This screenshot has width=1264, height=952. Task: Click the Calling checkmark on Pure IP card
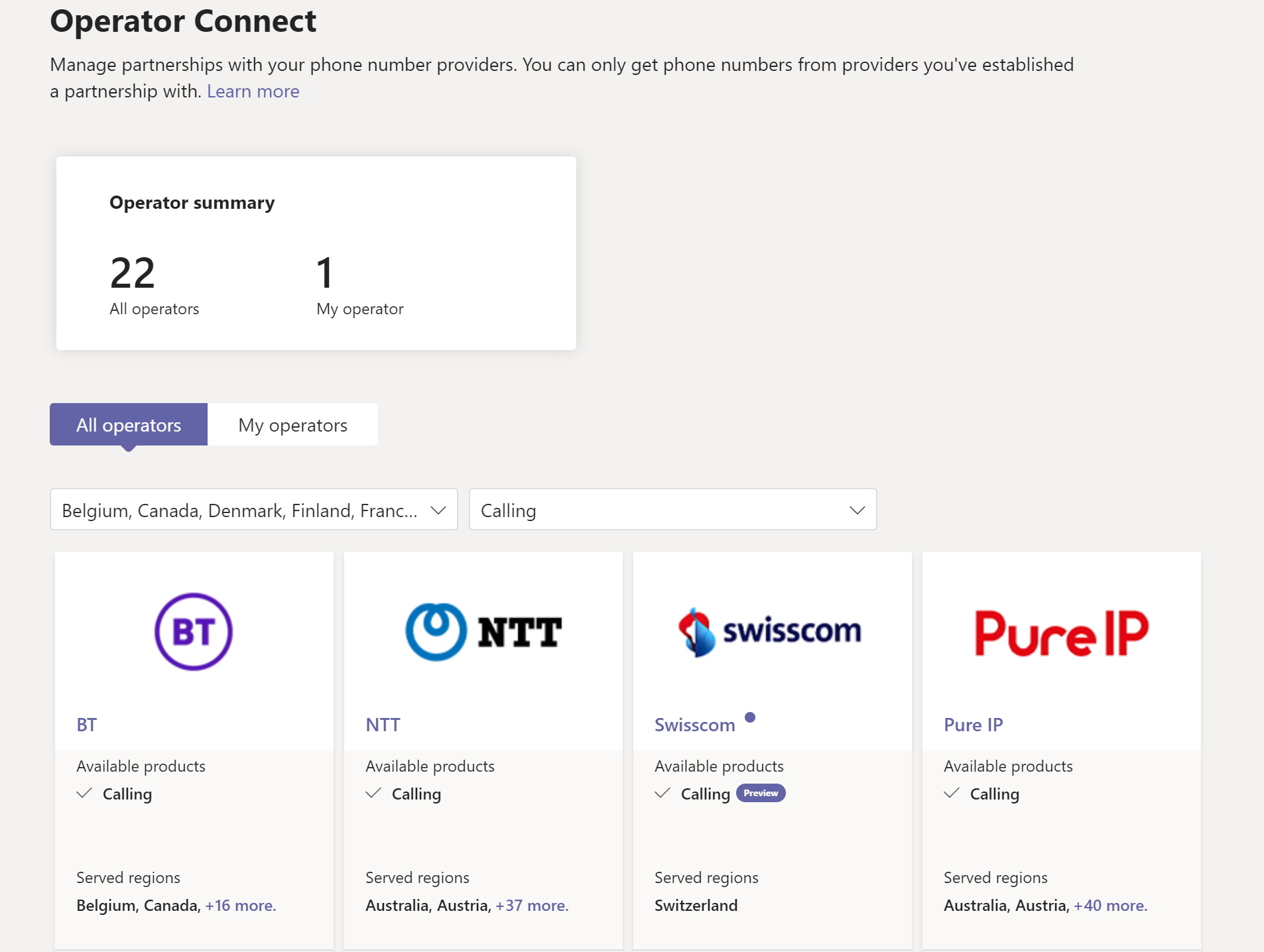pyautogui.click(x=952, y=794)
